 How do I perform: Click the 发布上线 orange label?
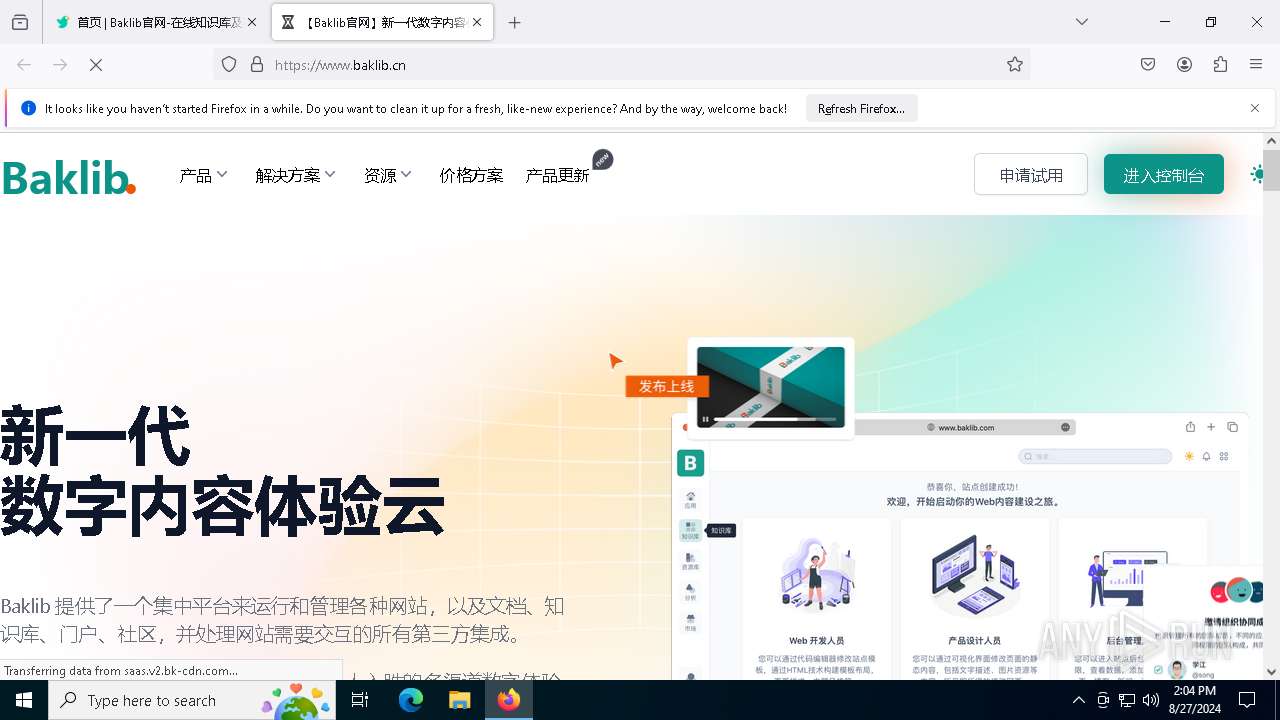(666, 386)
